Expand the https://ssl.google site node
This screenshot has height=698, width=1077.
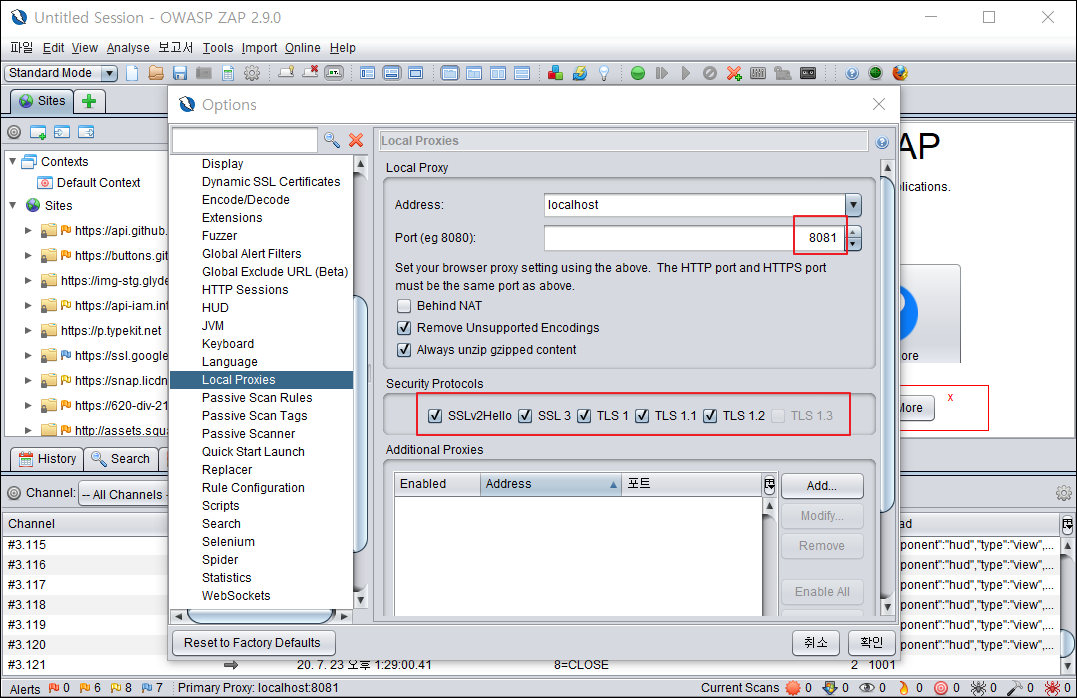[28, 355]
